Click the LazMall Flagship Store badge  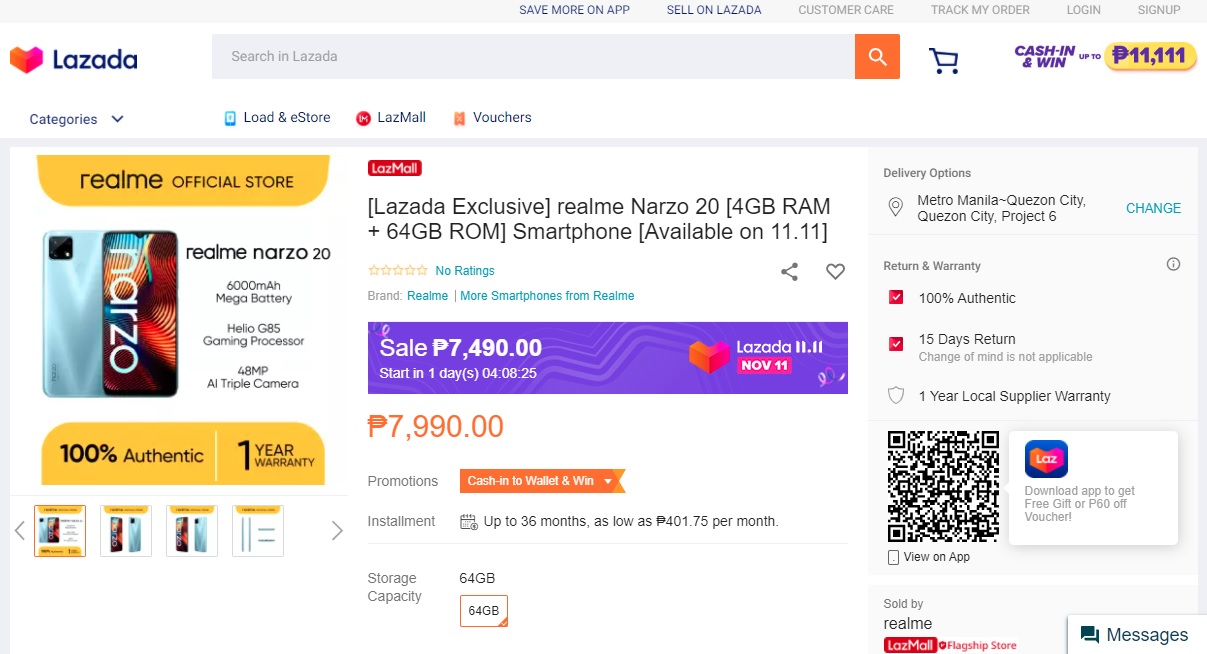(x=950, y=645)
